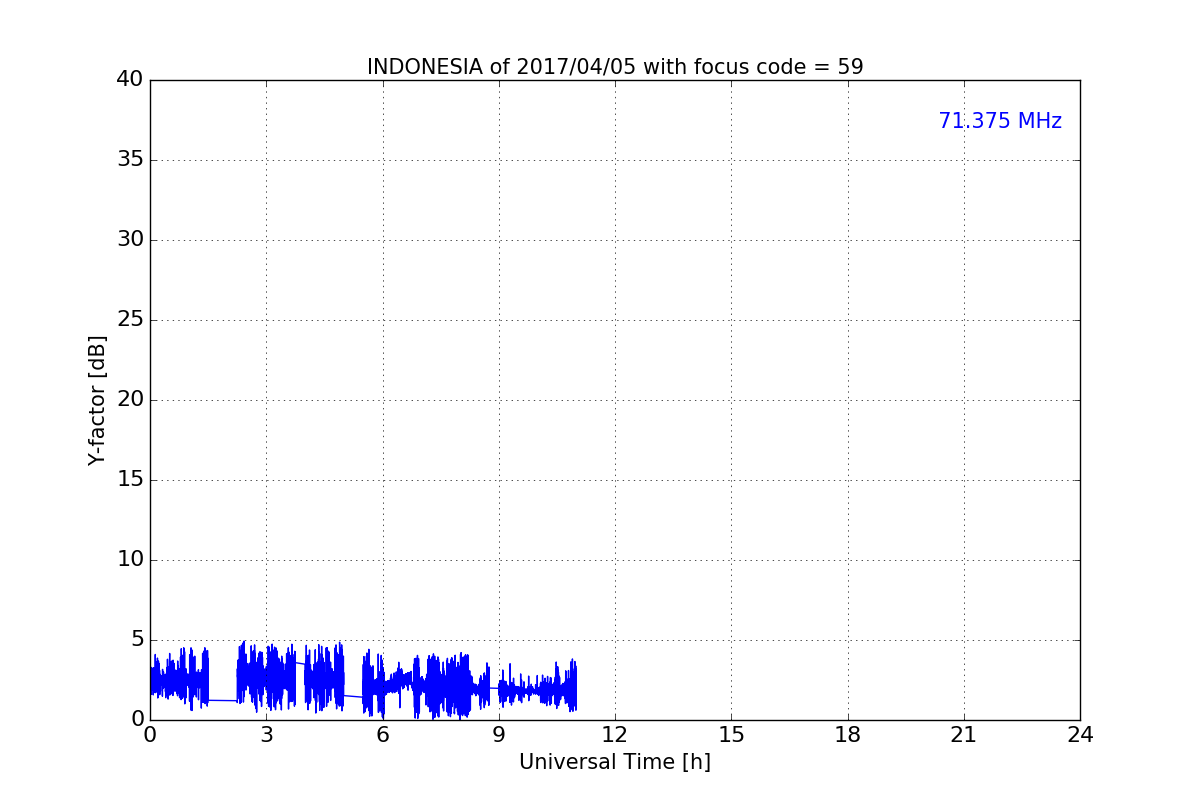Click y-axis tick label 25
The image size is (1200, 800).
click(130, 320)
